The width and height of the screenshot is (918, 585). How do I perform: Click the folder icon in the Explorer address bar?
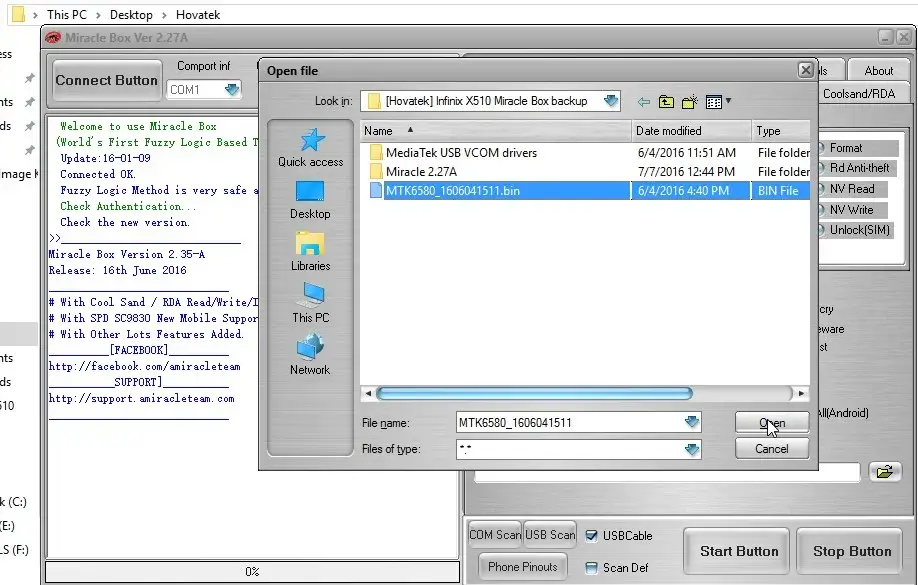[x=19, y=14]
